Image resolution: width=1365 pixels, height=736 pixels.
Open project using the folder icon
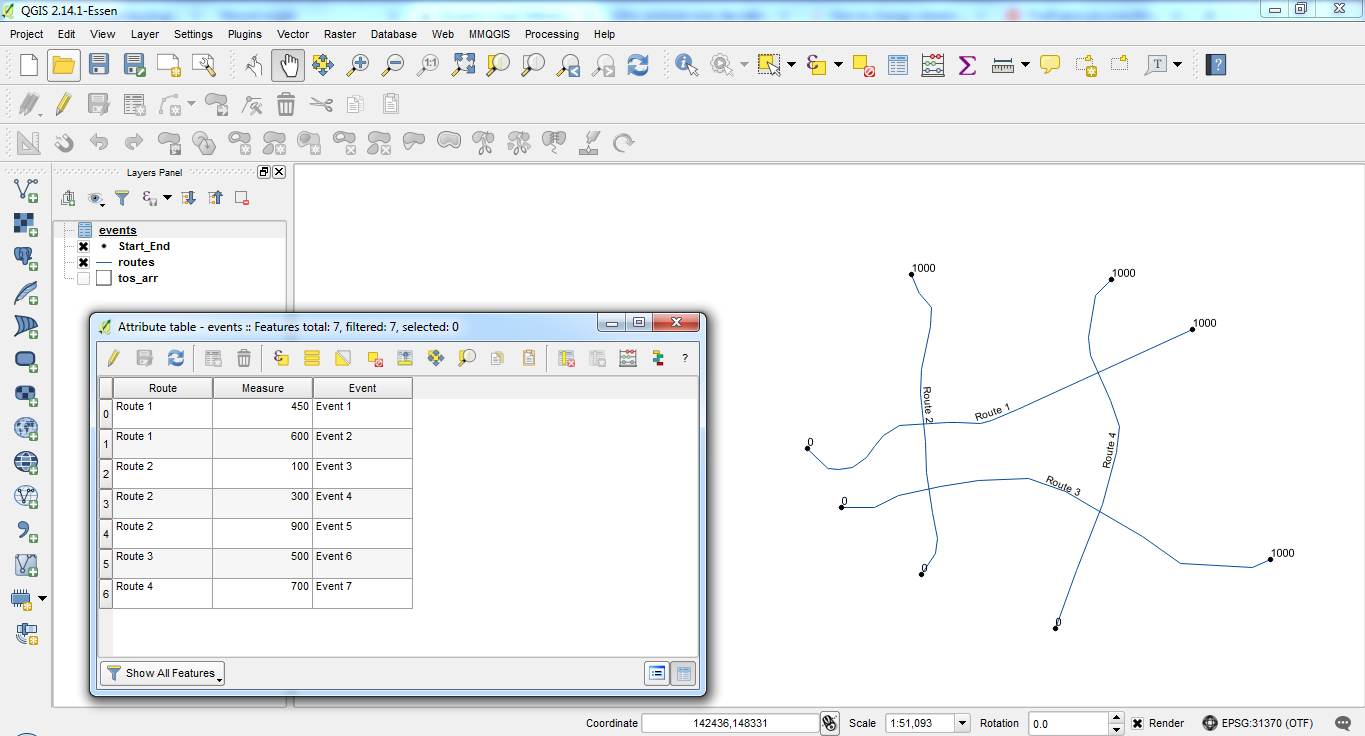tap(64, 65)
